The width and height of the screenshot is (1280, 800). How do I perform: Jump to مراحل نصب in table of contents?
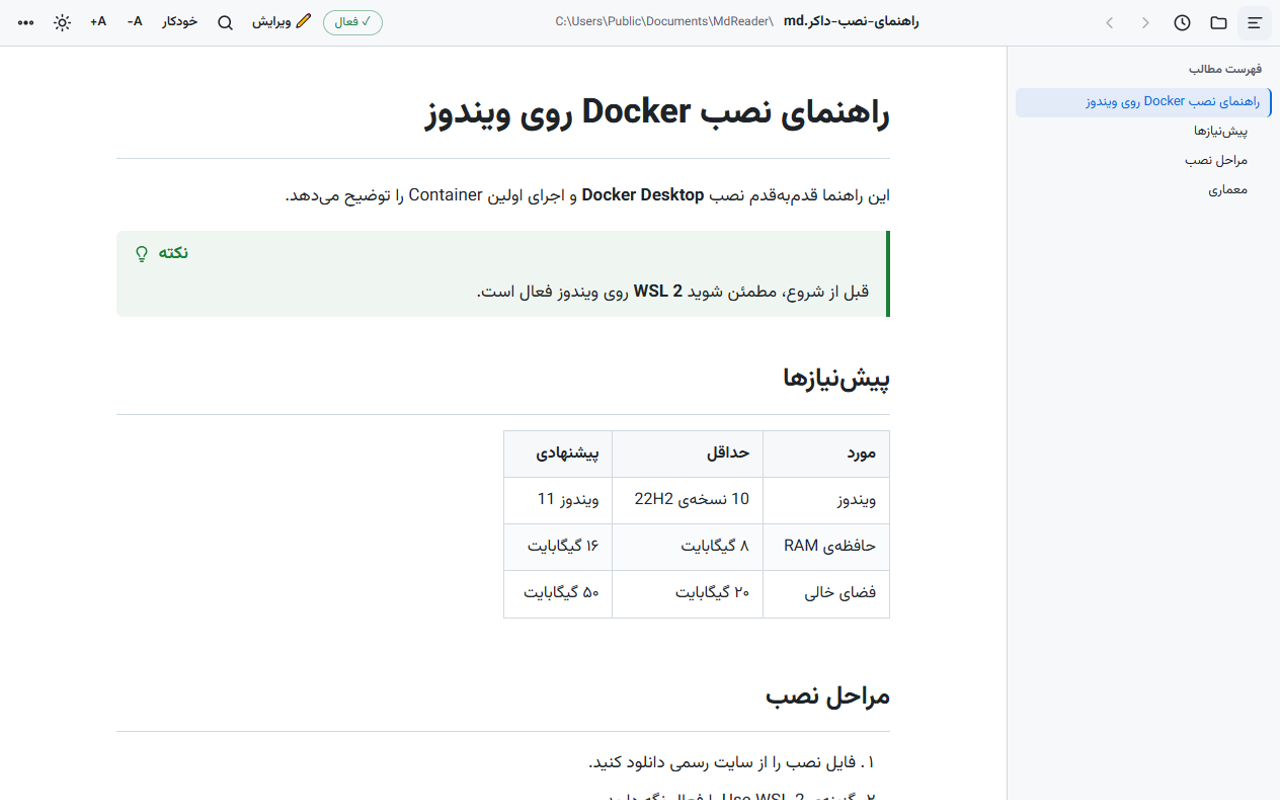[x=1216, y=160]
